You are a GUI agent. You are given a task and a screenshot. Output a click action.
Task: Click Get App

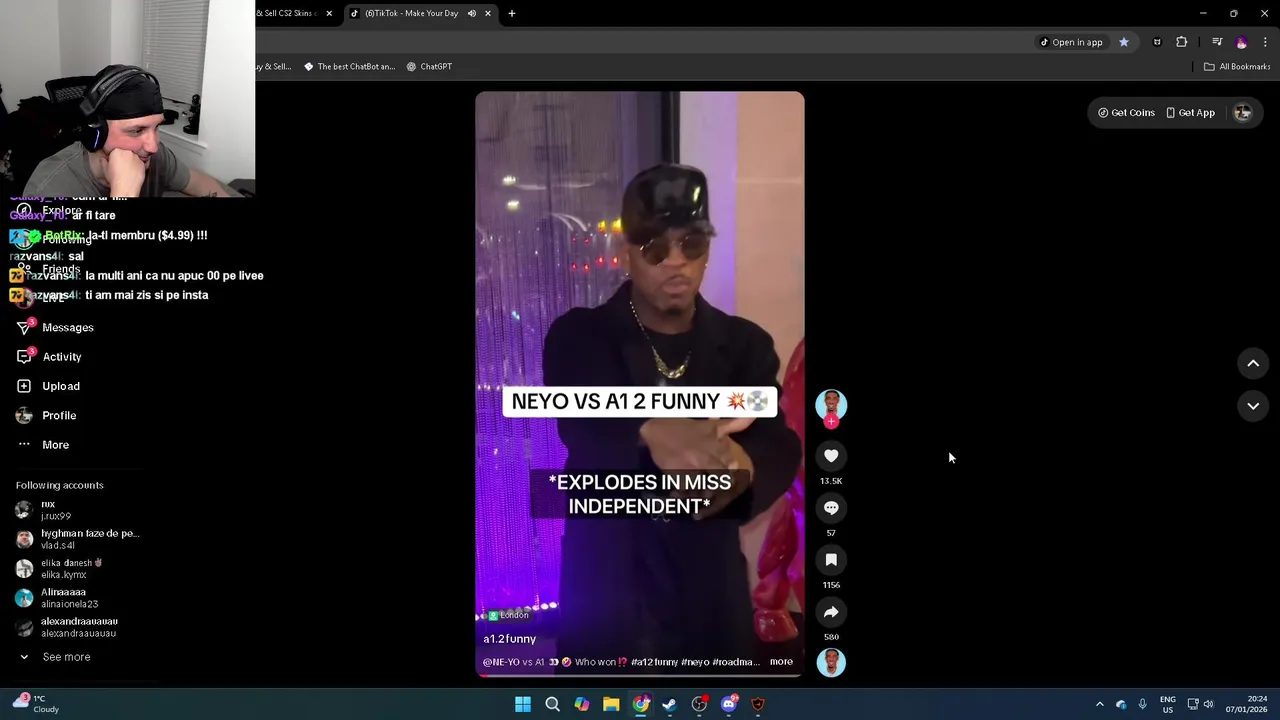1190,113
